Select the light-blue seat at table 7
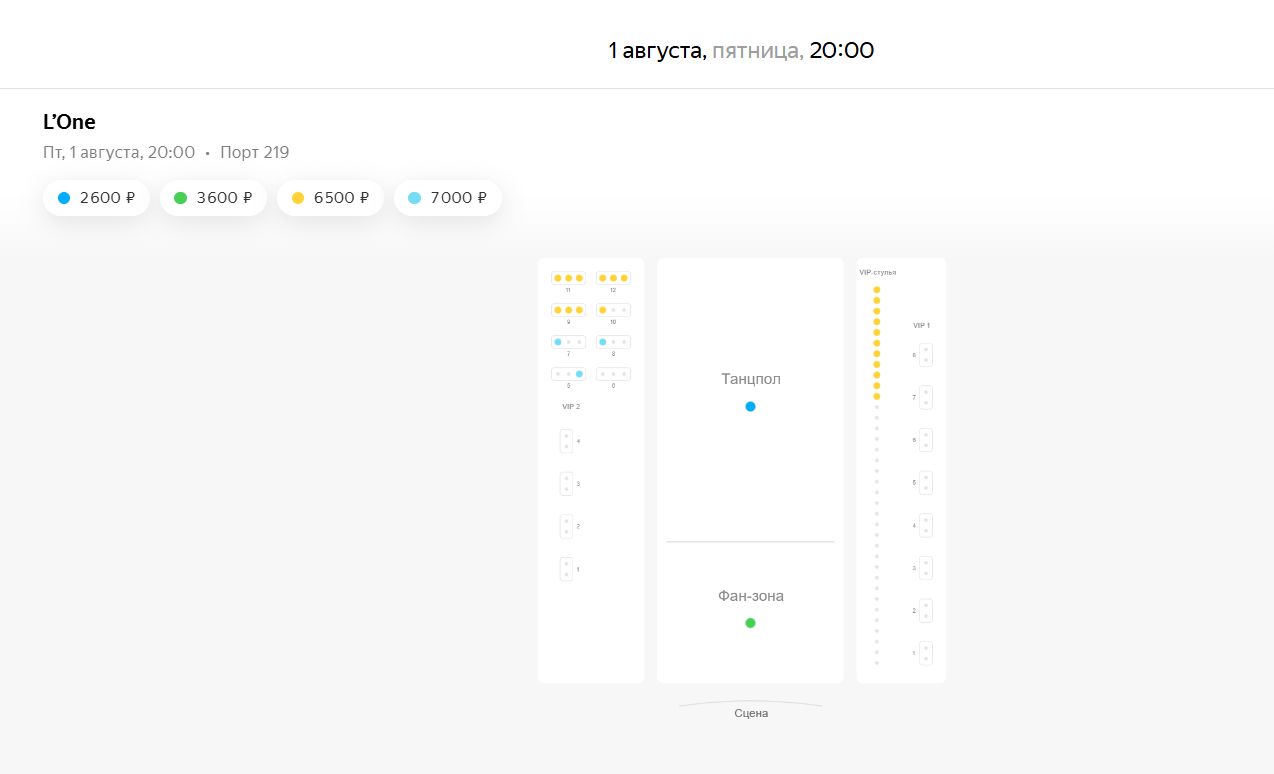Screen dimensions: 1274x774 tap(558, 342)
